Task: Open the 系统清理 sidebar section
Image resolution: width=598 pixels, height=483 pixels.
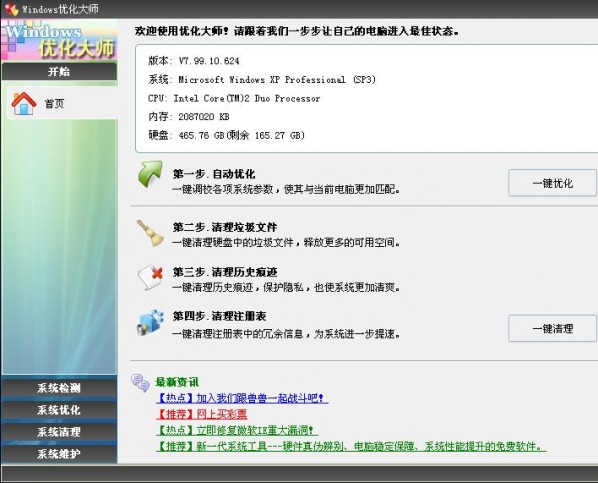Action: pos(59,432)
